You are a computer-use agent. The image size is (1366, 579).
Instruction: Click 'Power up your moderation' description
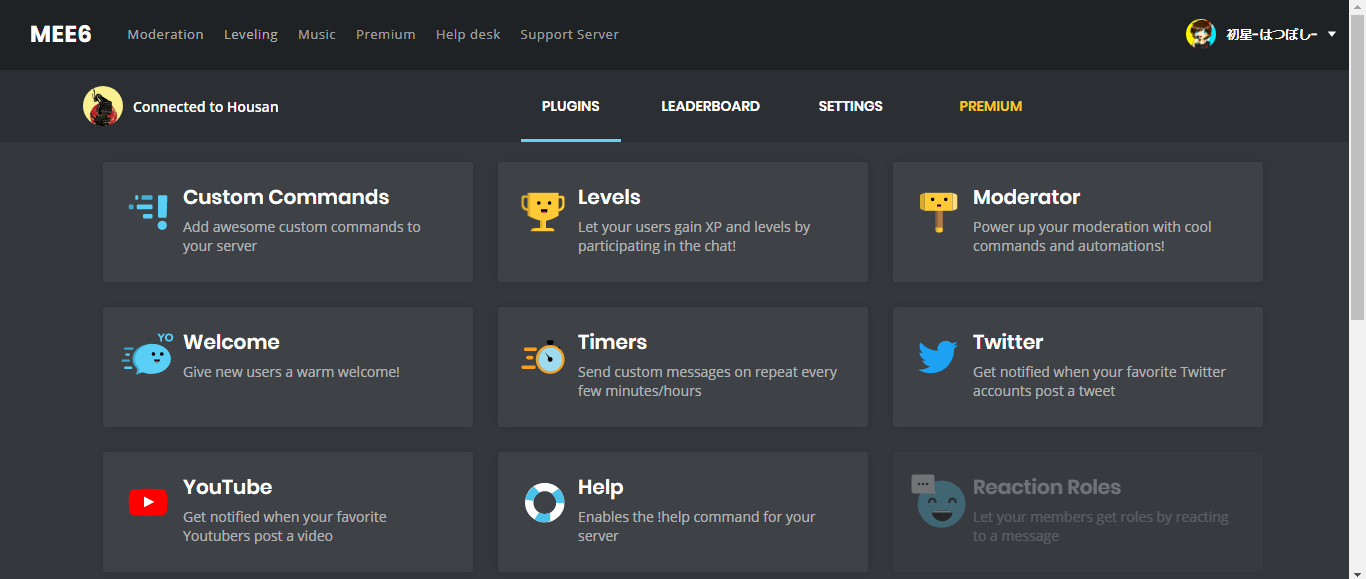[1092, 236]
